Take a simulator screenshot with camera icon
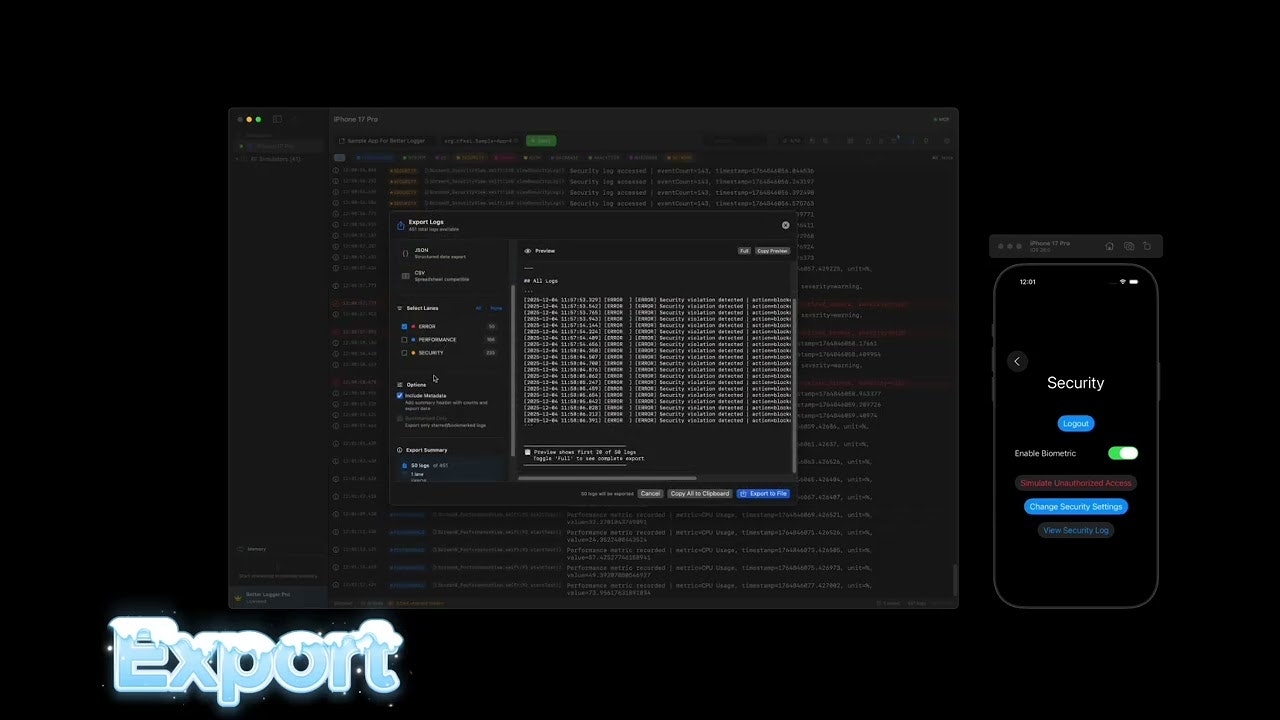The height and width of the screenshot is (720, 1280). (1128, 246)
